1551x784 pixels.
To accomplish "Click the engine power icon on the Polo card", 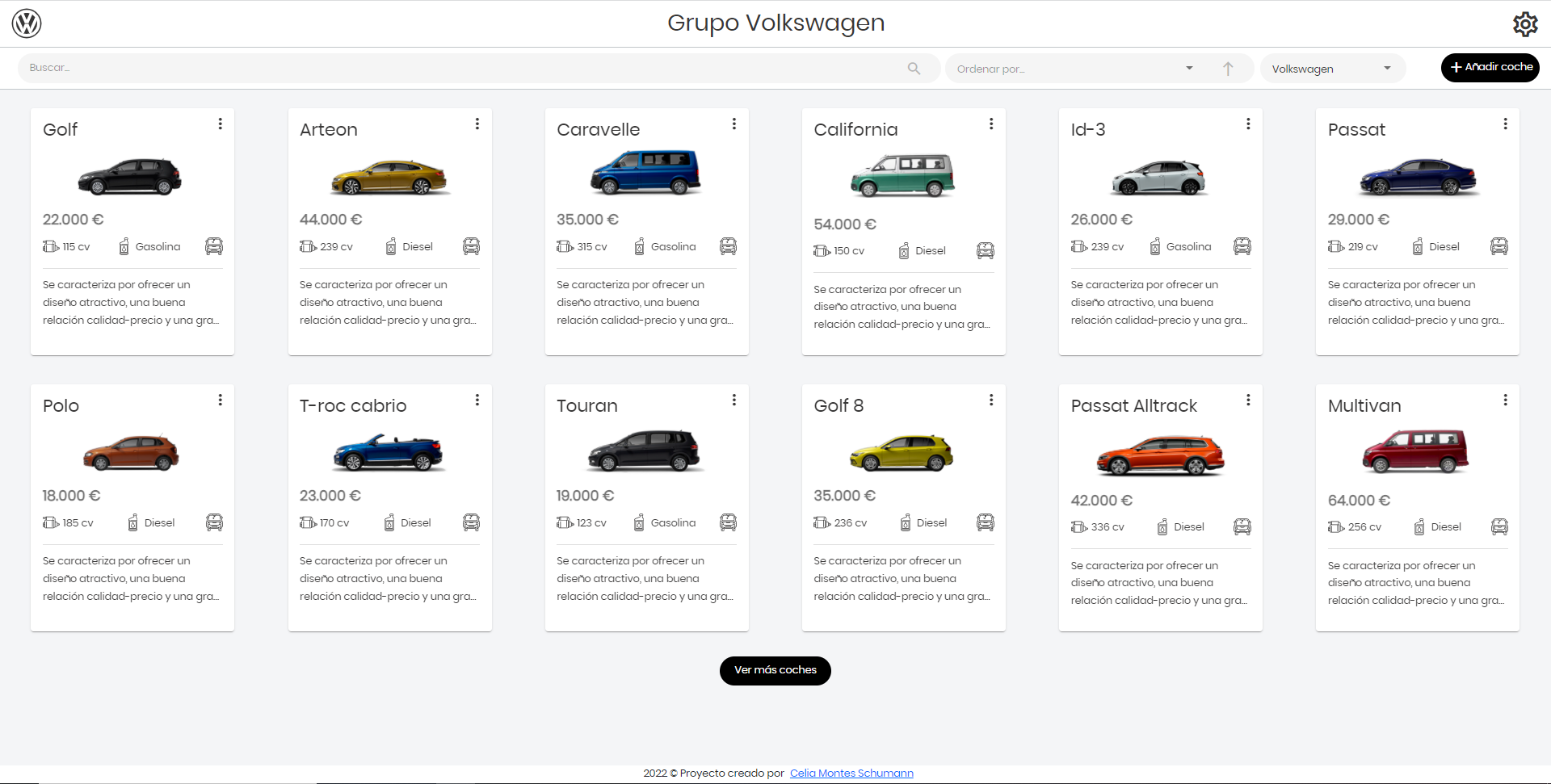I will click(x=51, y=522).
